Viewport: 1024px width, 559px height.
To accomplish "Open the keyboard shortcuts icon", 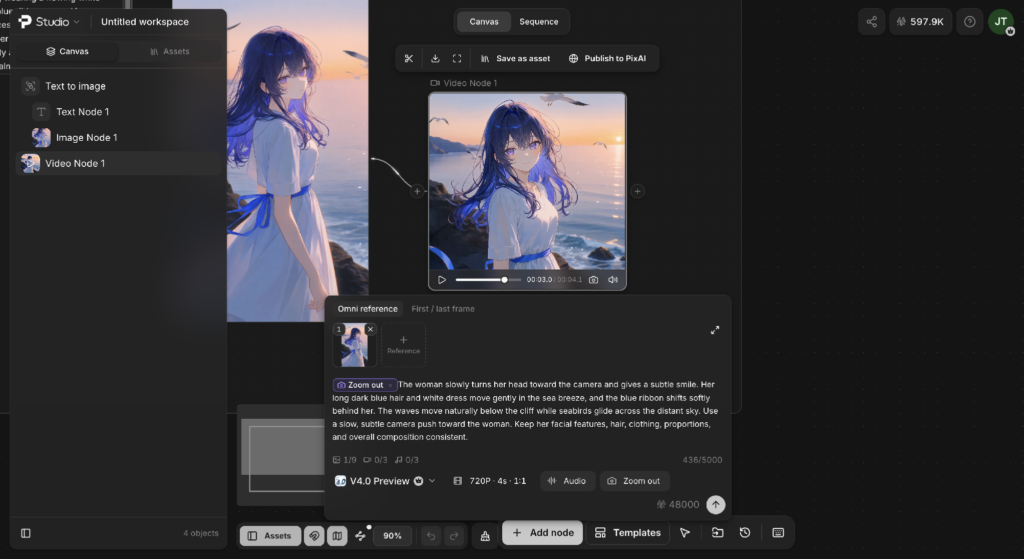I will point(778,533).
